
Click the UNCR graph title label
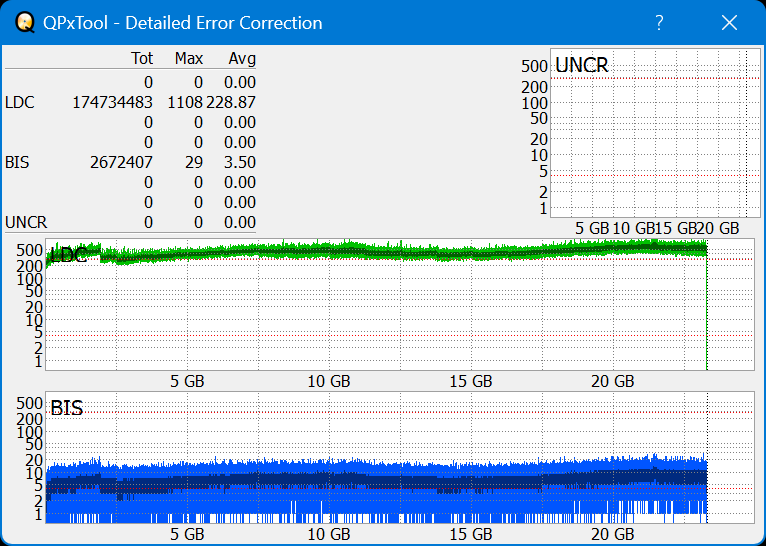pos(582,65)
